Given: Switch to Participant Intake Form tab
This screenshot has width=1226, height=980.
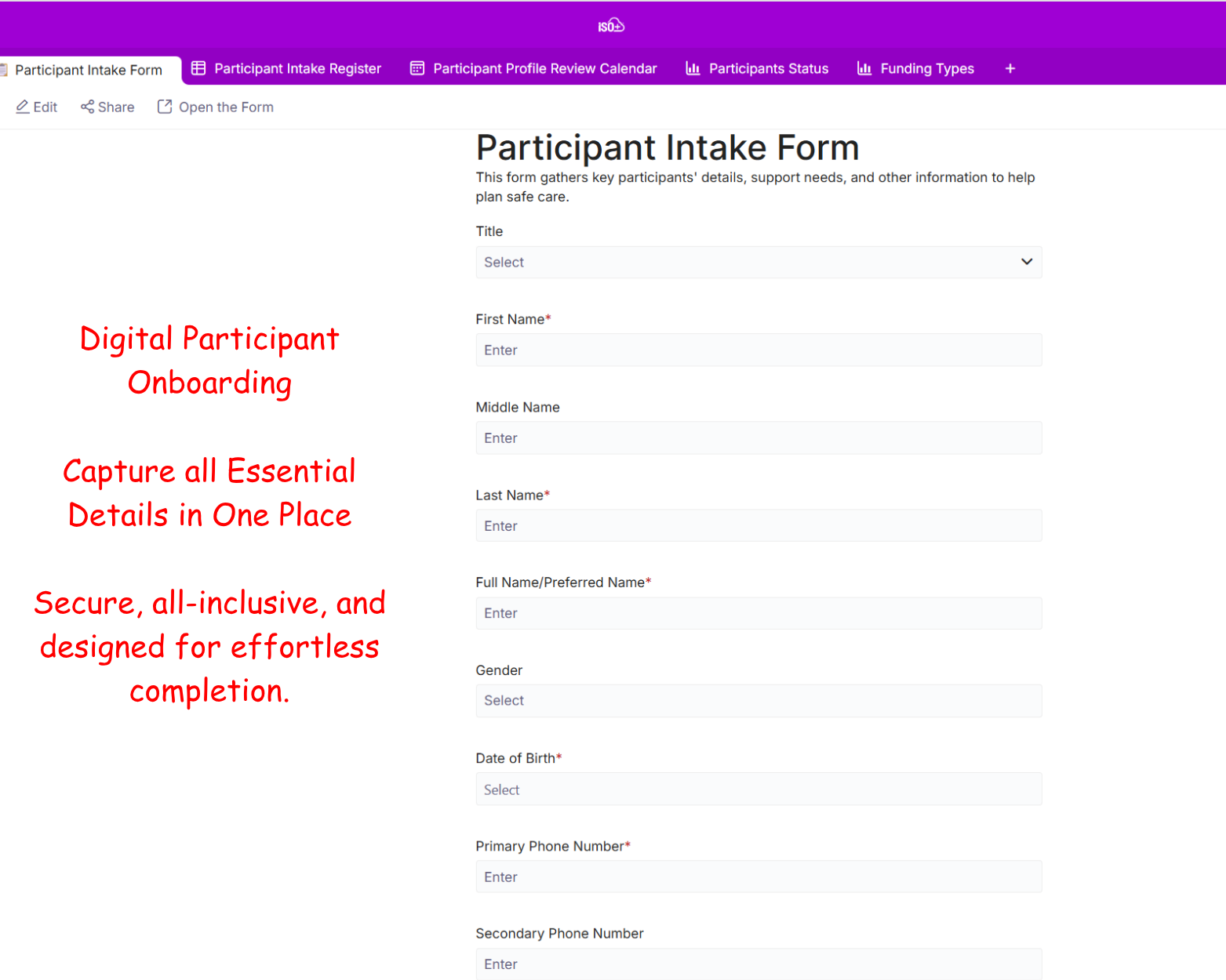Looking at the screenshot, I should pyautogui.click(x=89, y=70).
